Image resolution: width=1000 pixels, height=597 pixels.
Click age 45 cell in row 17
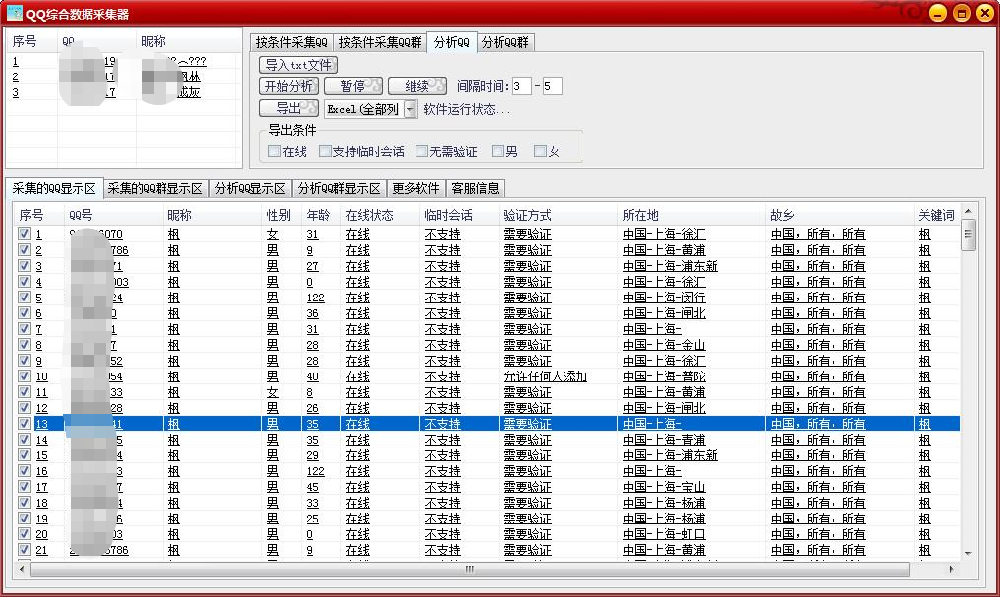pyautogui.click(x=312, y=487)
